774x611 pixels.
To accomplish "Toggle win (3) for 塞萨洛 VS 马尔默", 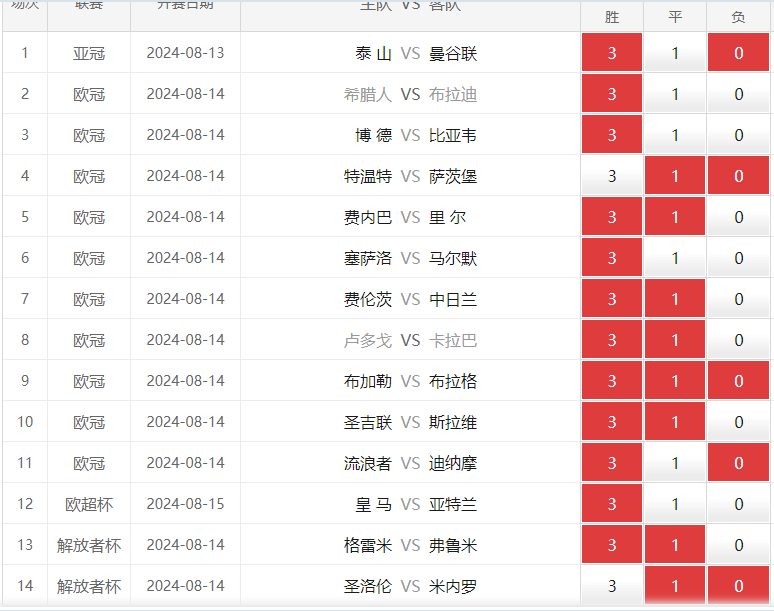I will click(612, 257).
